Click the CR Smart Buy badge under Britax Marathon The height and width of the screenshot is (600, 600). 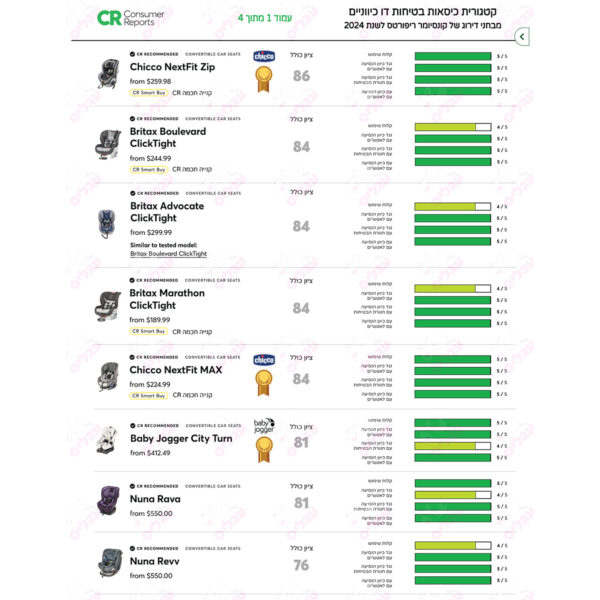pos(148,331)
